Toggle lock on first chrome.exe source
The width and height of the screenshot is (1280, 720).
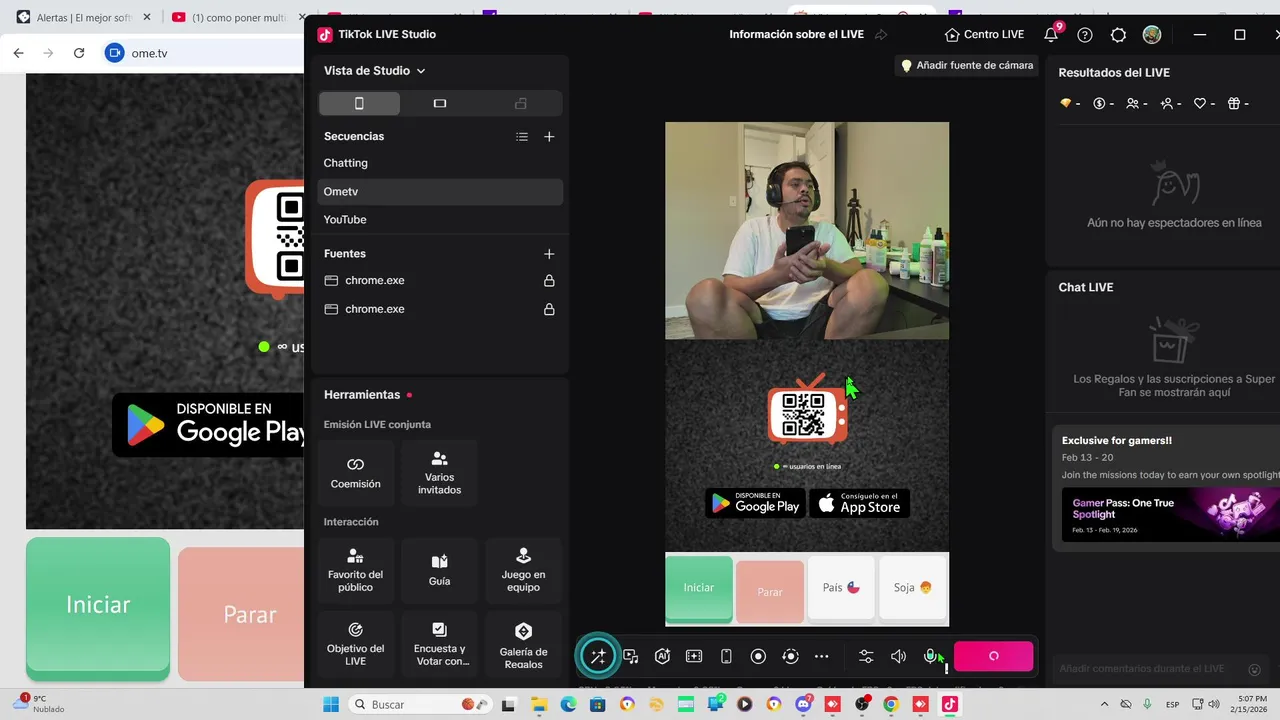(549, 281)
